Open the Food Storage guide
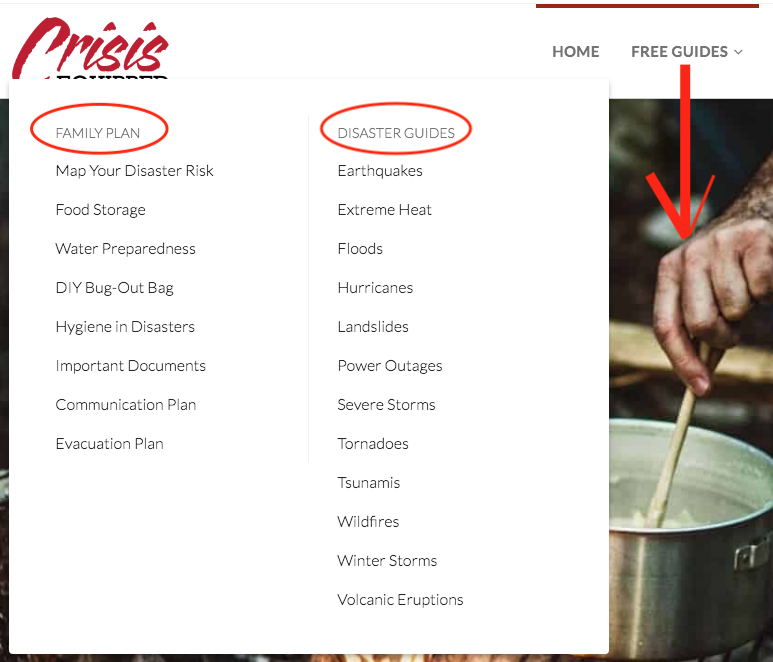This screenshot has width=773, height=662. pyautogui.click(x=101, y=210)
